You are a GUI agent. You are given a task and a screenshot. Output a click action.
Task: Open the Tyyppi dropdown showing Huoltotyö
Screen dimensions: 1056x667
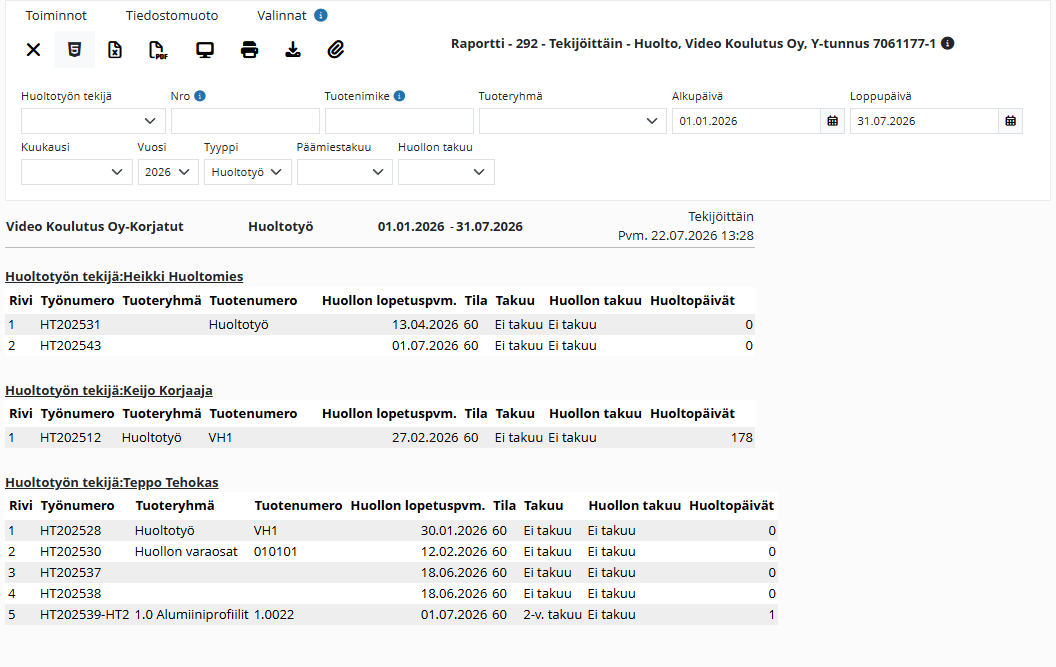tap(247, 172)
